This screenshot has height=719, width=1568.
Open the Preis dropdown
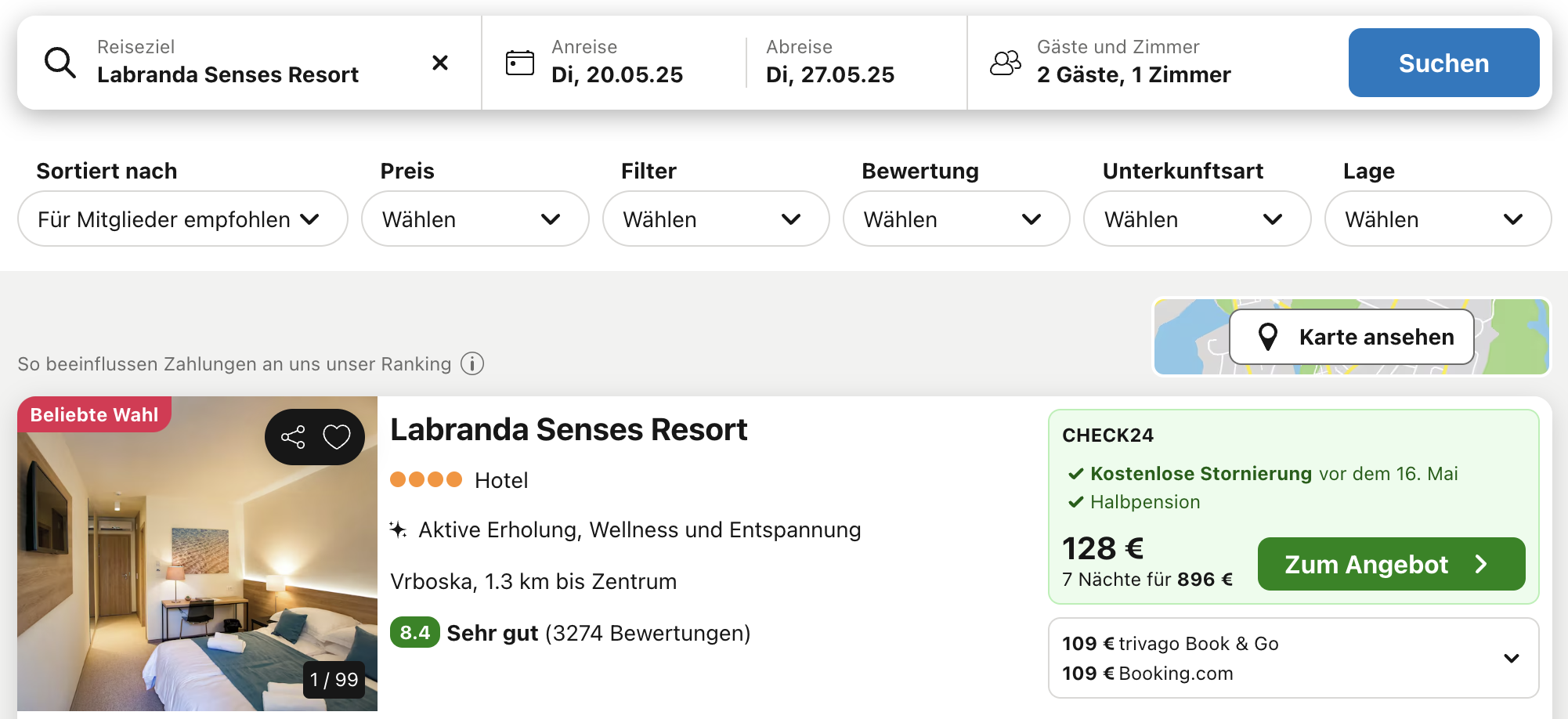tap(475, 219)
